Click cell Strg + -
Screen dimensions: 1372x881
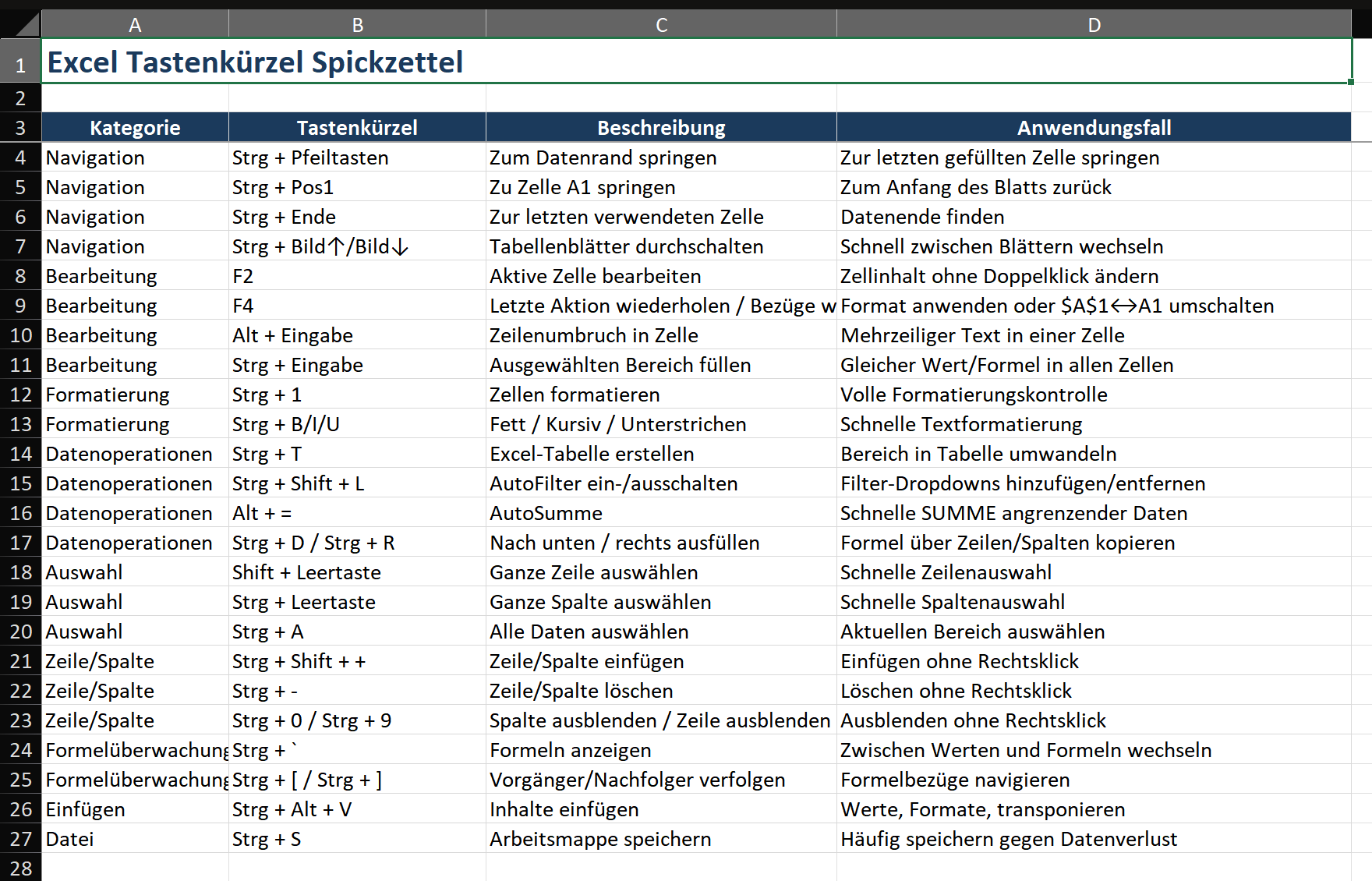[x=357, y=691]
